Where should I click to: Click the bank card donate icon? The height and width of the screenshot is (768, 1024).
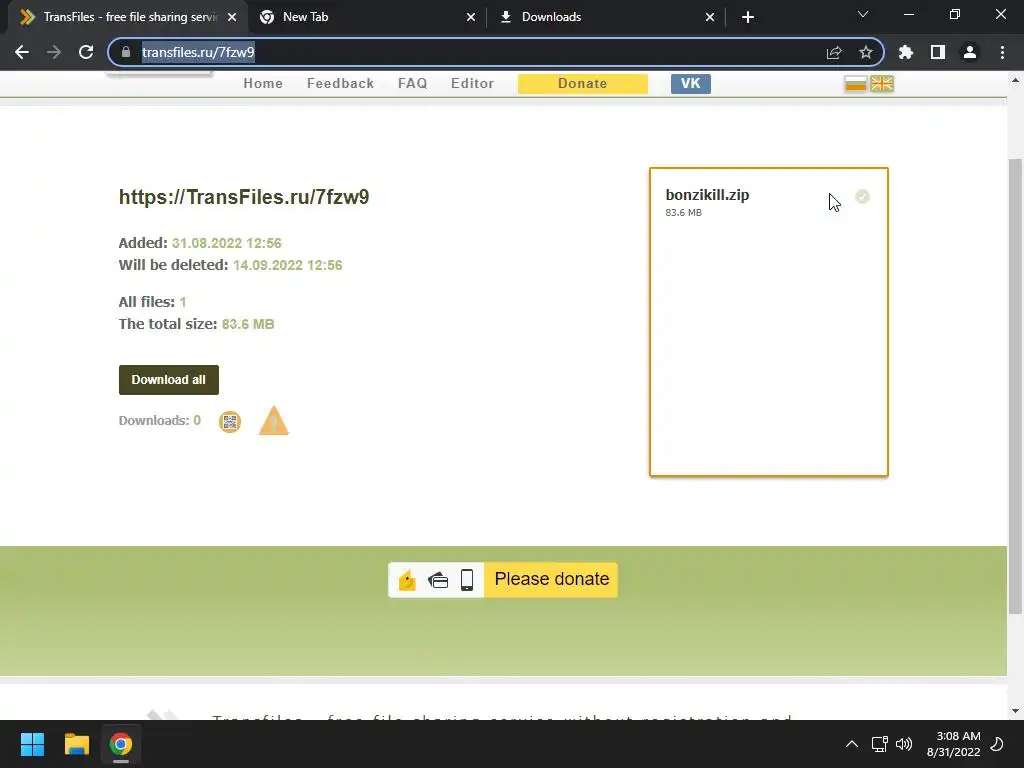[438, 580]
